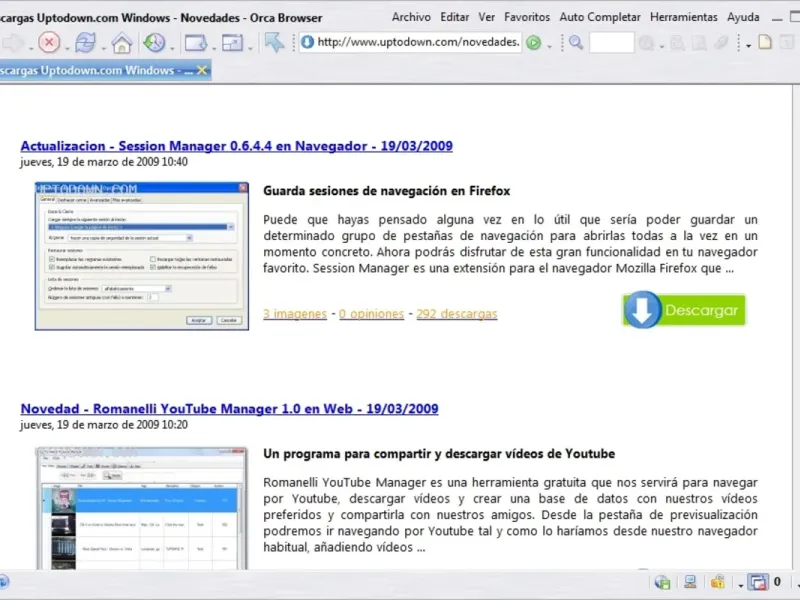The image size is (800, 600).
Task: Click the blue arrow pointer toolbar icon
Action: coord(274,42)
